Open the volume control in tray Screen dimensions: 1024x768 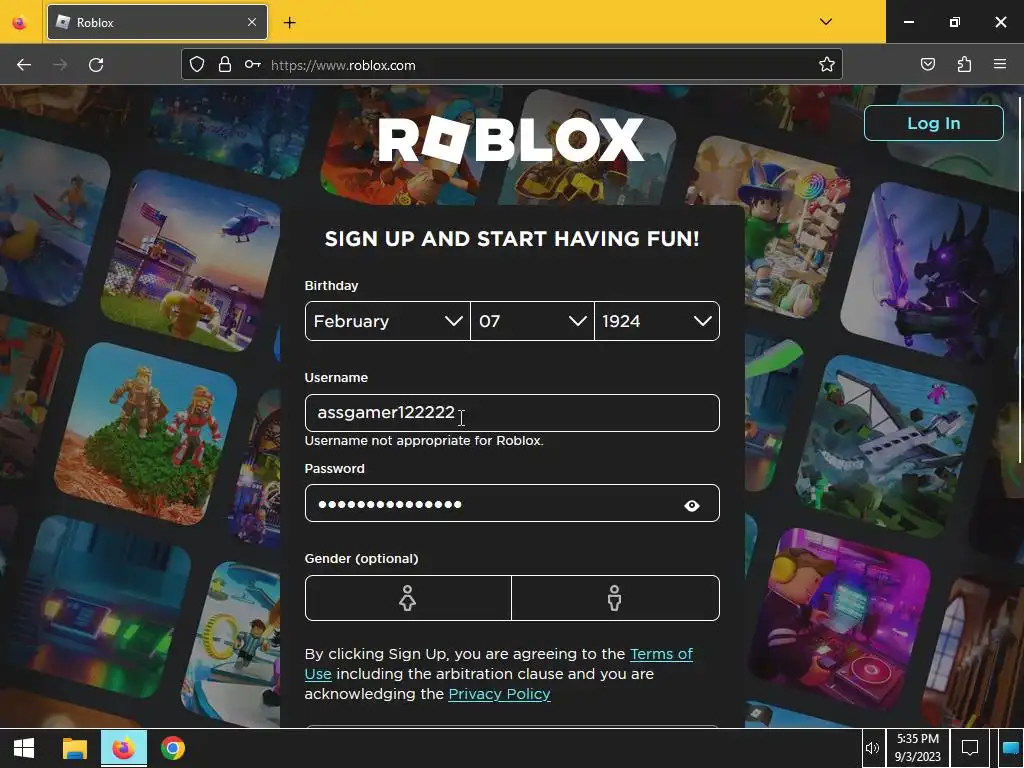click(872, 748)
